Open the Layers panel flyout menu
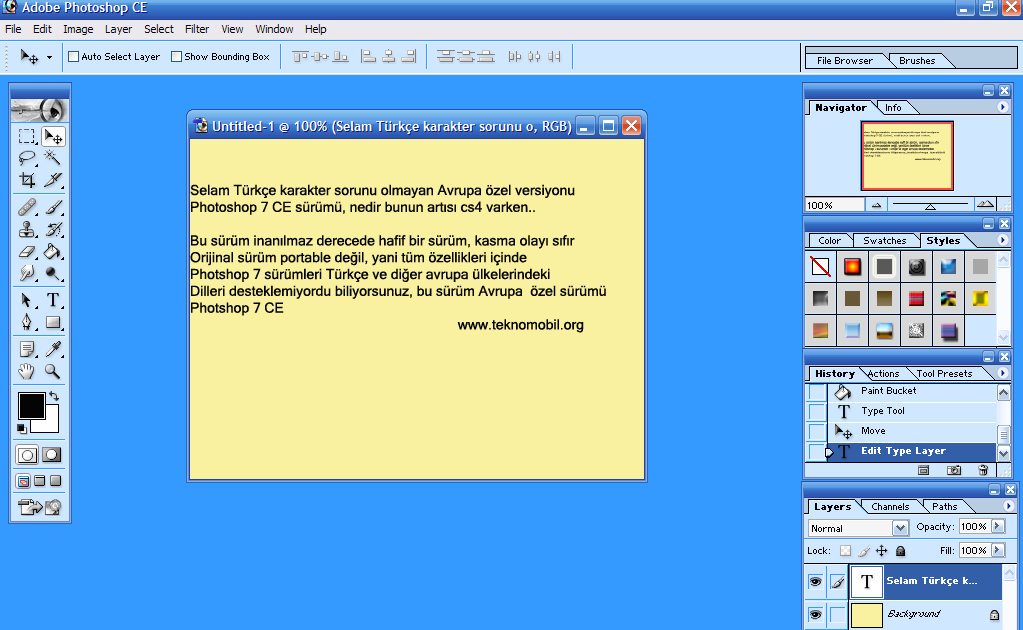Image resolution: width=1023 pixels, height=630 pixels. pos(1009,506)
